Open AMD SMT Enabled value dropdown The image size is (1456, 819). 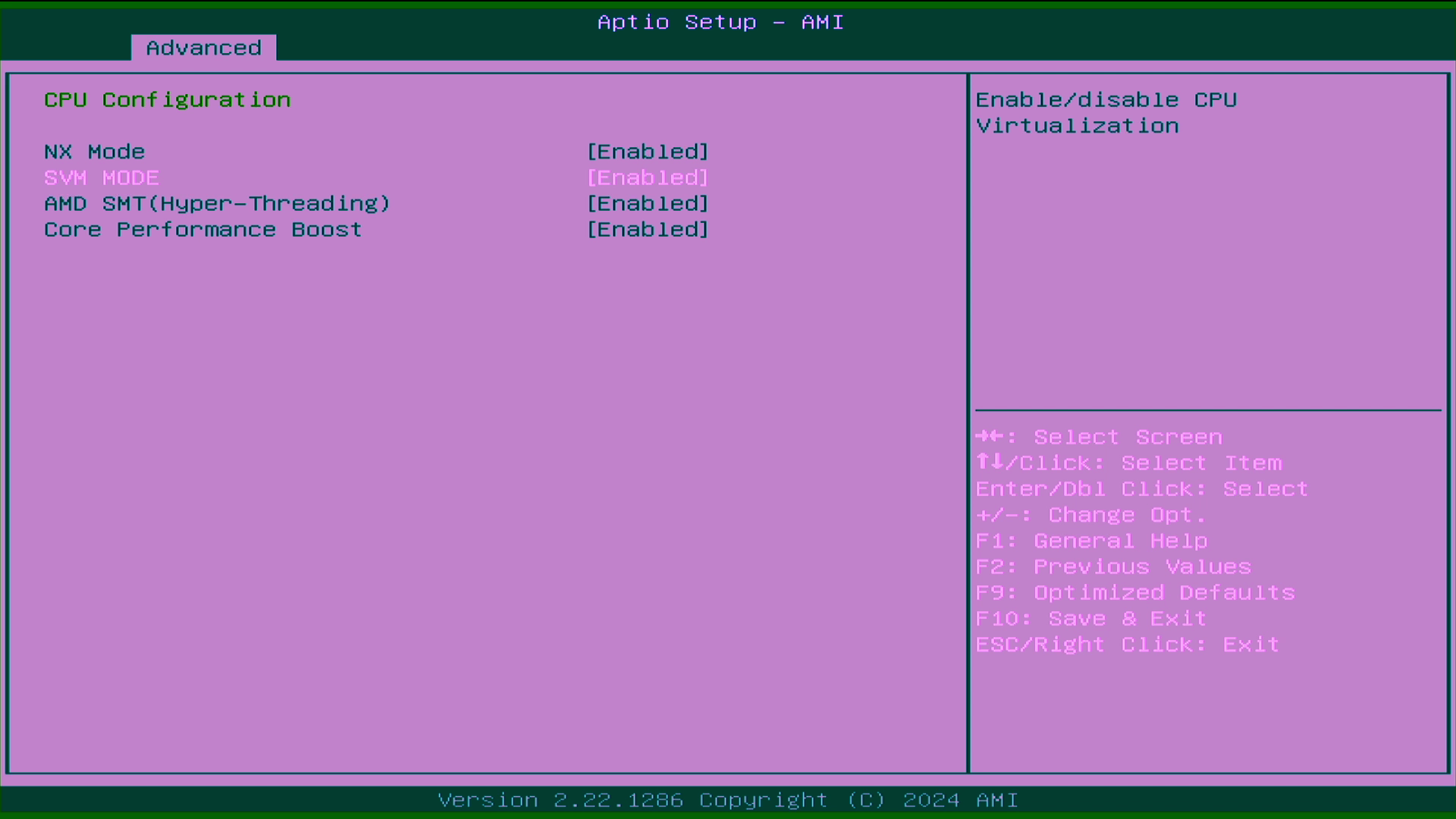pyautogui.click(x=648, y=203)
